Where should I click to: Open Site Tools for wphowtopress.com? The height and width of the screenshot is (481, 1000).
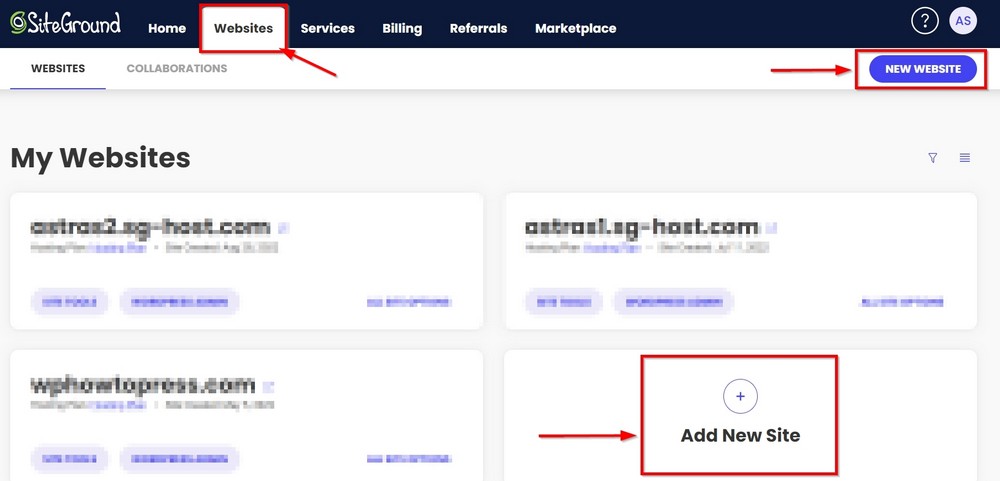(x=70, y=459)
